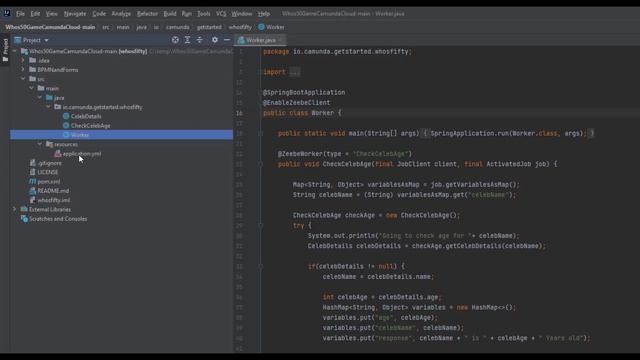640x360 pixels.
Task: Click the .idea folder icon
Action: 33,60
